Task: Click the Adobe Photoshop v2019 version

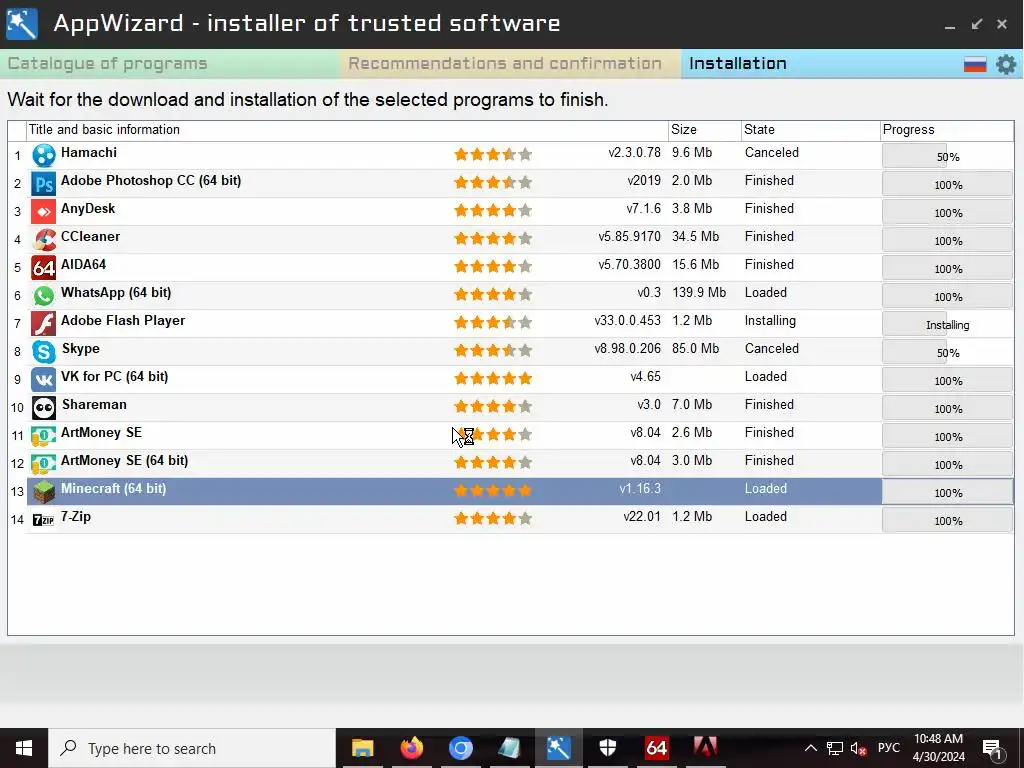Action: tap(644, 180)
